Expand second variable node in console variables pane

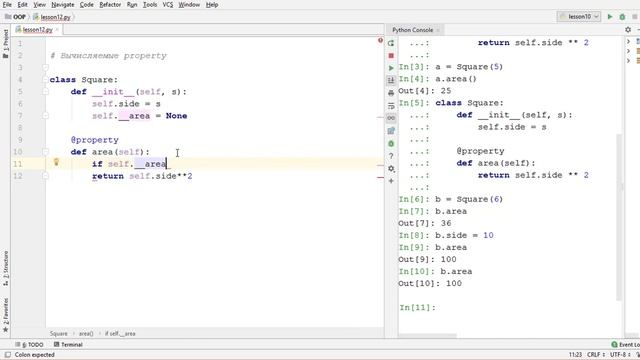click(629, 51)
